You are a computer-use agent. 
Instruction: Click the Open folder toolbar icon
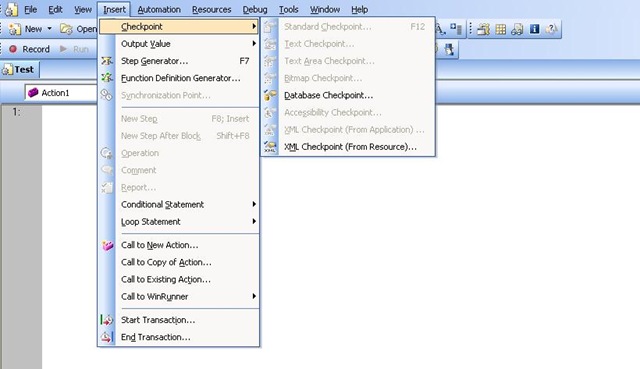[x=66, y=29]
